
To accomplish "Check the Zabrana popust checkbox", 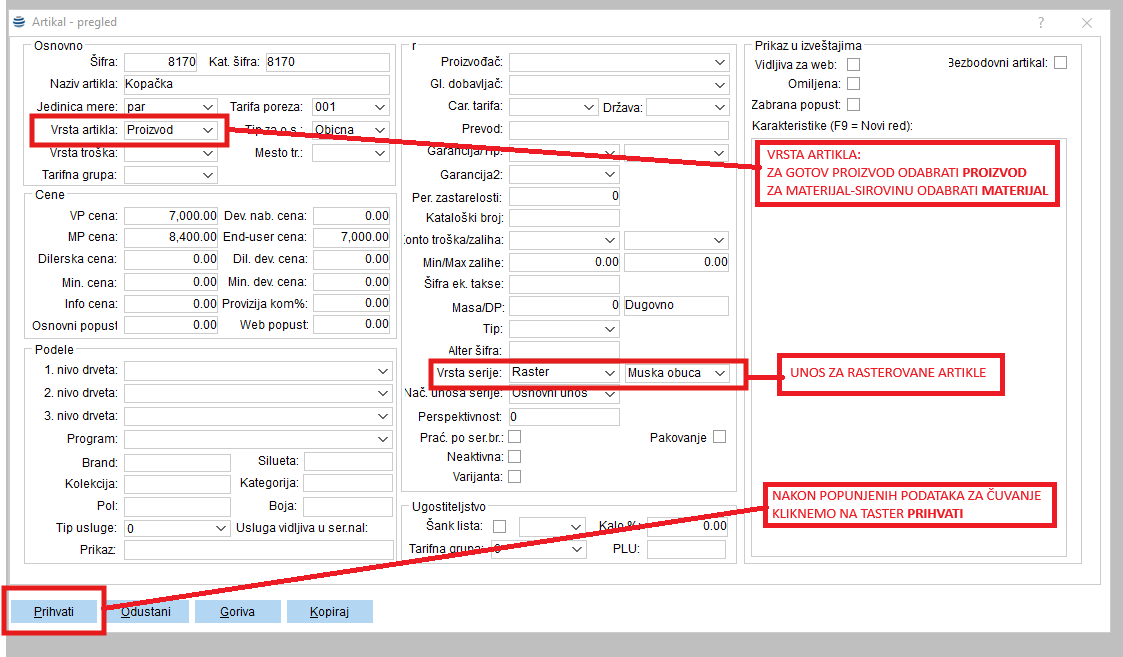I will point(853,104).
